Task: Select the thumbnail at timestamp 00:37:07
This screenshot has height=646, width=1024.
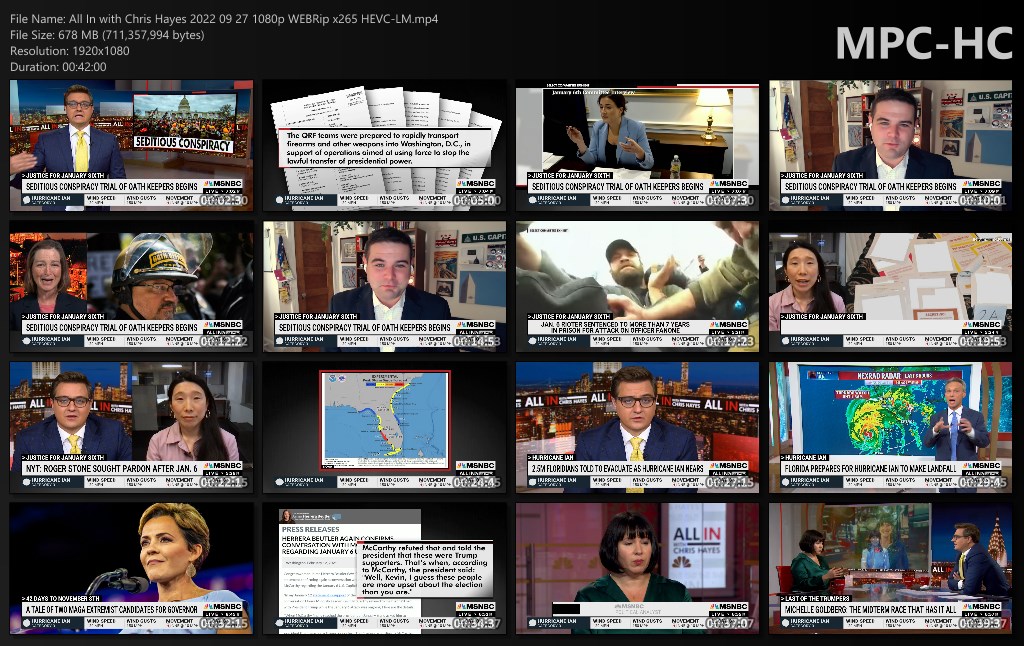Action: (637, 569)
